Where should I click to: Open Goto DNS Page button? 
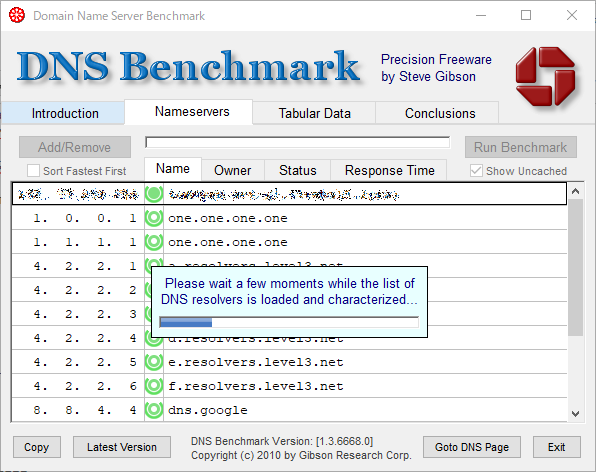coord(472,447)
